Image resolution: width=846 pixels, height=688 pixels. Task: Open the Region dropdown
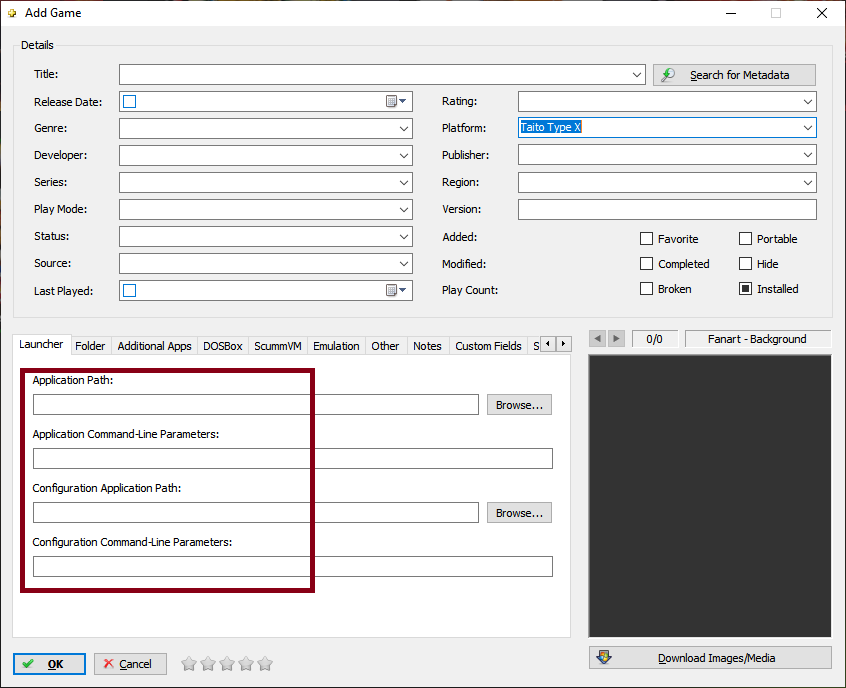click(x=808, y=182)
